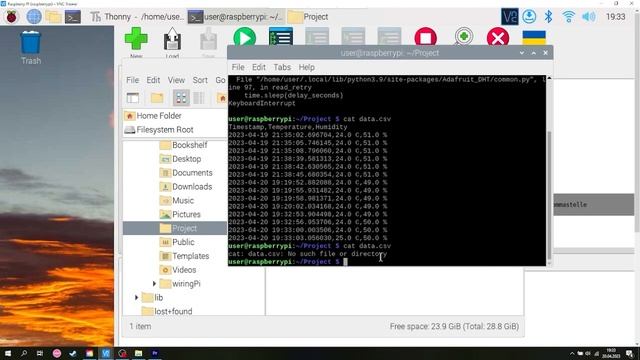Screen dimensions: 640x360
Task: Open the Wi-Fi network tray menu
Action: (x=568, y=17)
